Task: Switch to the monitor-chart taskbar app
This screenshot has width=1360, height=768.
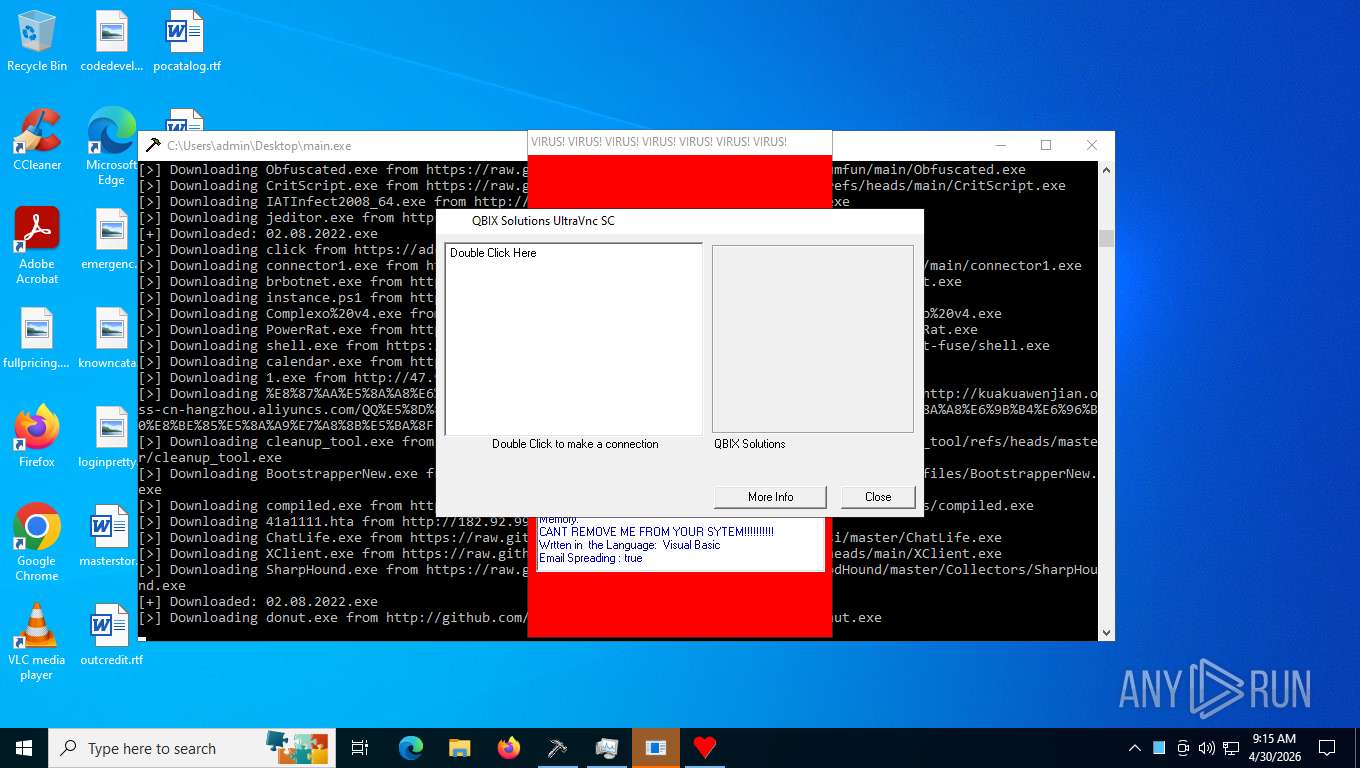Action: click(607, 748)
